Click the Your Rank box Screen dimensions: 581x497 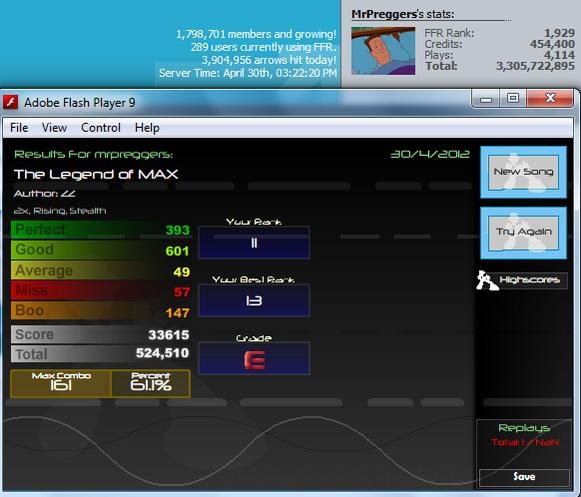(254, 242)
